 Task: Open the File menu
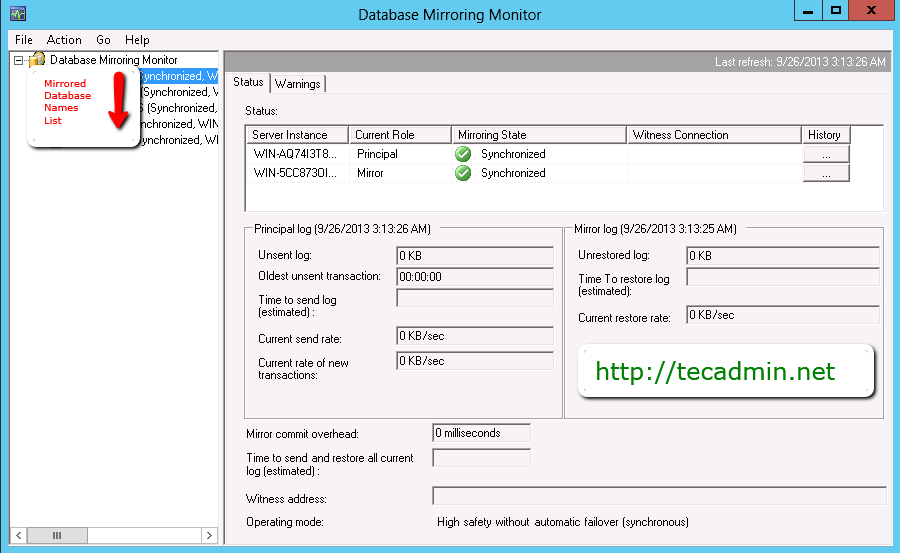click(x=24, y=40)
